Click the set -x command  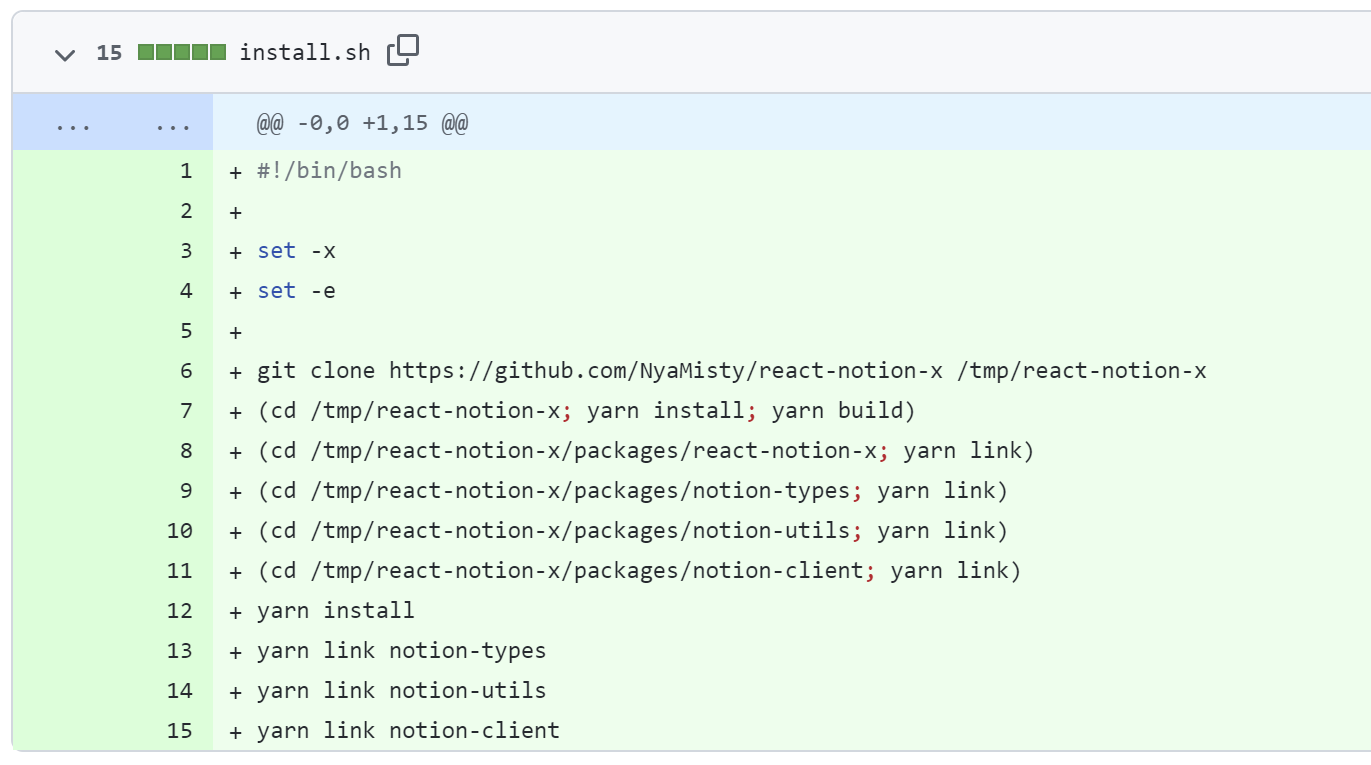[x=296, y=251]
